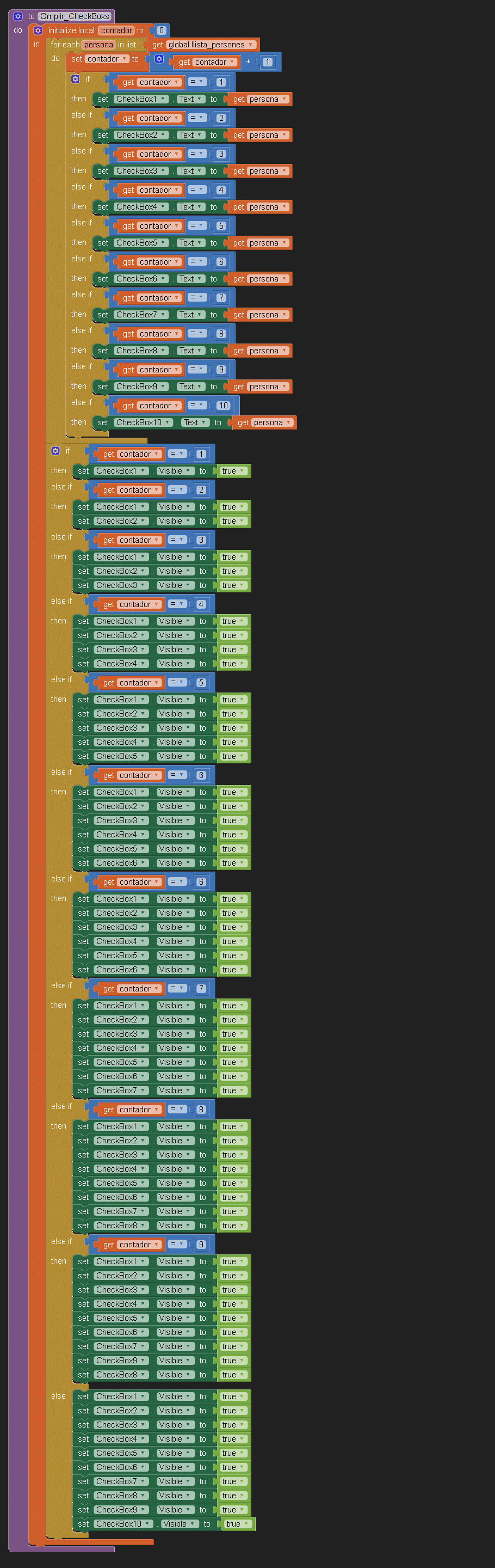495x1568 pixels.
Task: Open gear on the Visible-setting if block
Action: pos(55,451)
